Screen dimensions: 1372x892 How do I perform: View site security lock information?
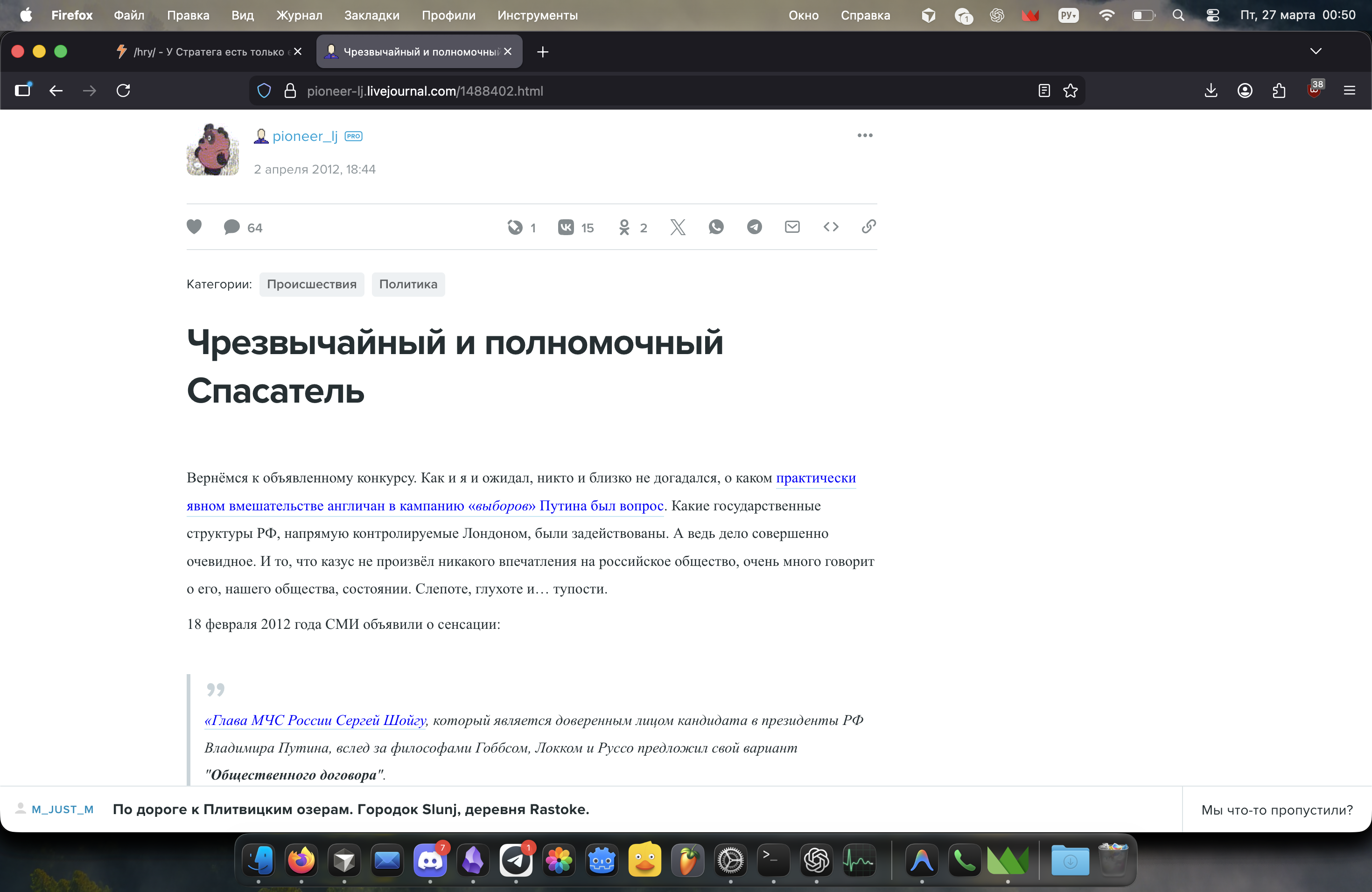point(290,91)
